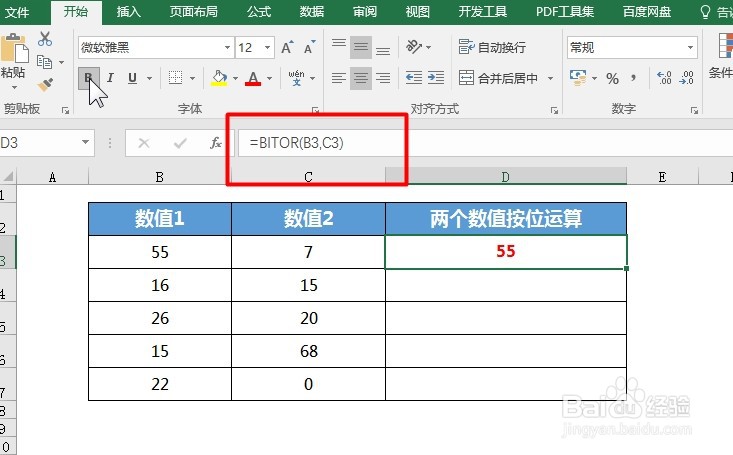Apply yellow fill color bucket
The width and height of the screenshot is (733, 455).
pos(219,78)
